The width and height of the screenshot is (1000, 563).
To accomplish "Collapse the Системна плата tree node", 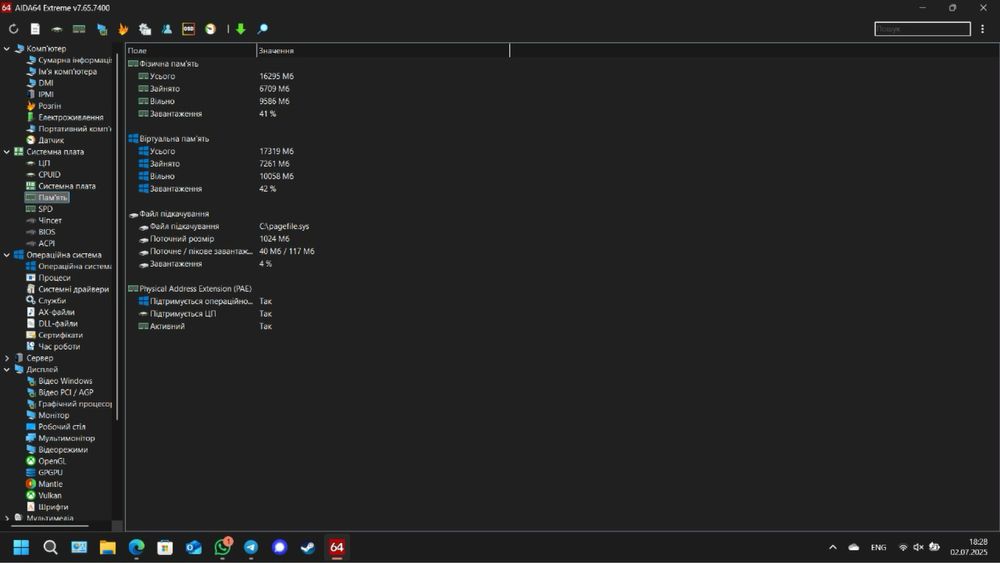I will pos(6,152).
